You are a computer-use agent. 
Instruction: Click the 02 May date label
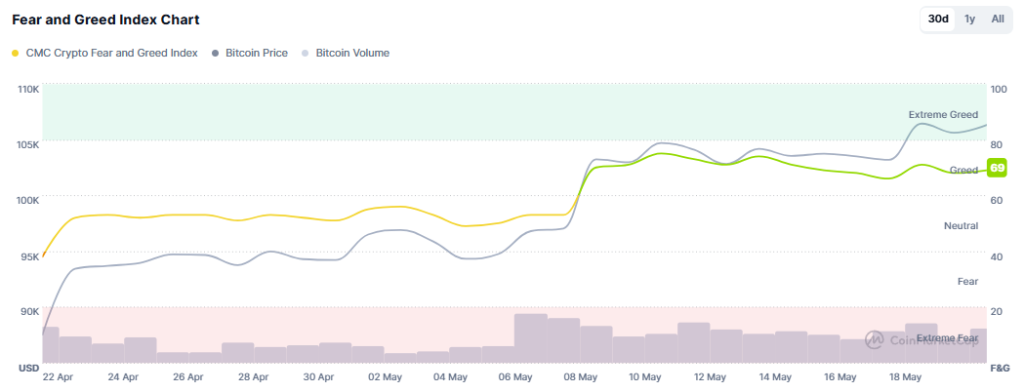pyautogui.click(x=384, y=378)
